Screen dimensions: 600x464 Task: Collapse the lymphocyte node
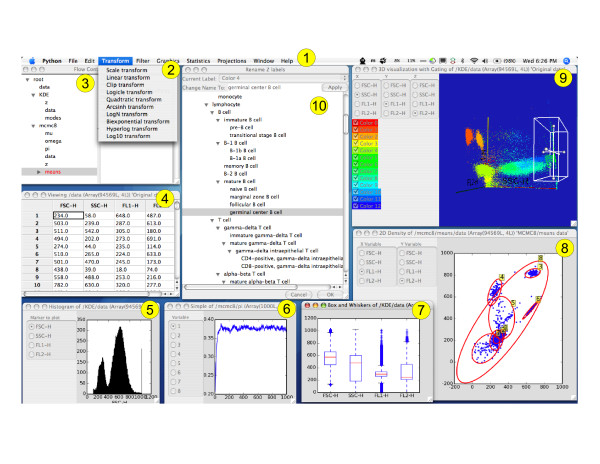coord(206,104)
